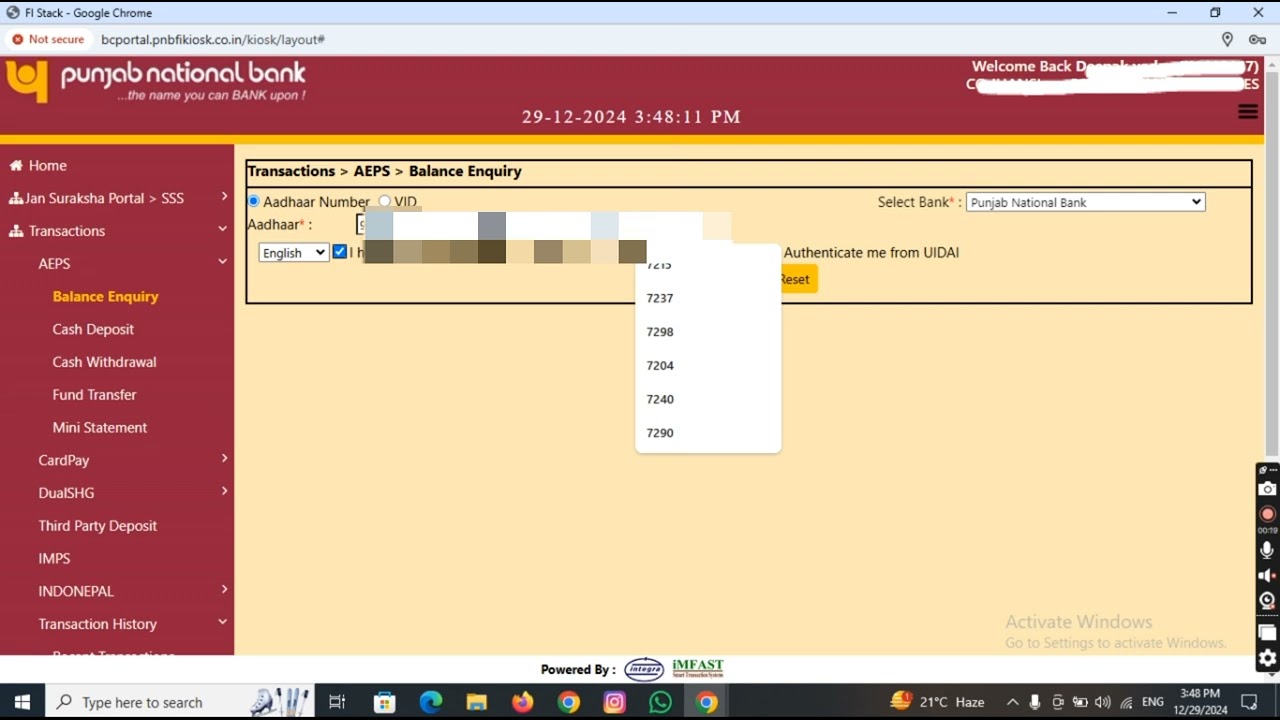Viewport: 1280px width, 720px height.
Task: Open the hamburger menu icon in header
Action: 1247,112
